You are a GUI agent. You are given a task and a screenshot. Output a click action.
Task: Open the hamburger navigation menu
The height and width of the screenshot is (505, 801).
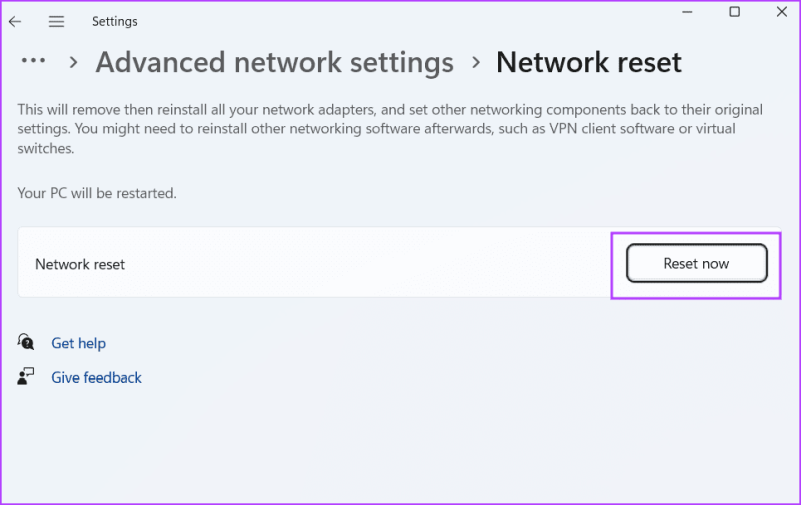point(56,21)
